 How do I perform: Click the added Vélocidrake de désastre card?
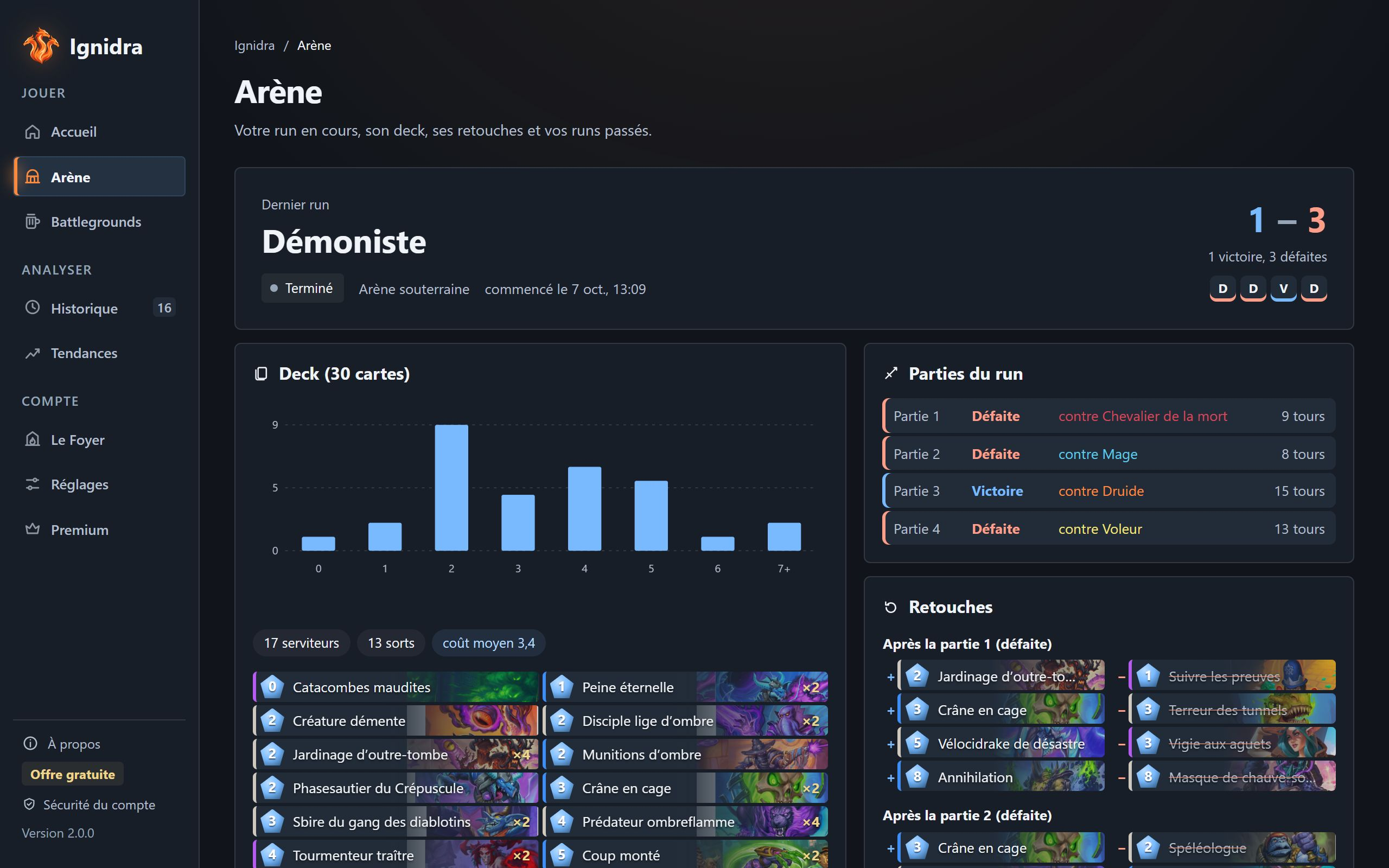(1001, 743)
